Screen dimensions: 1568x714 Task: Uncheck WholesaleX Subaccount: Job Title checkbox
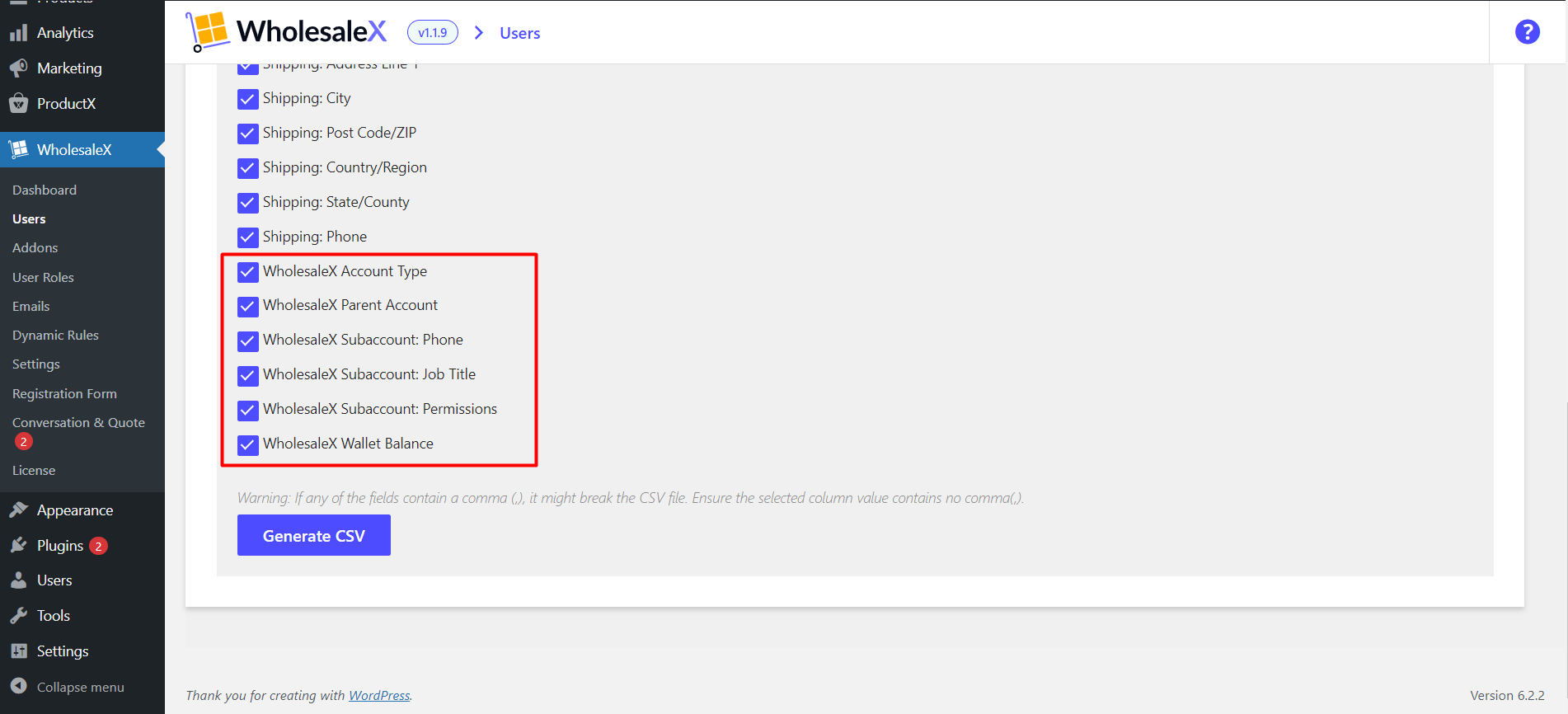[x=248, y=375]
